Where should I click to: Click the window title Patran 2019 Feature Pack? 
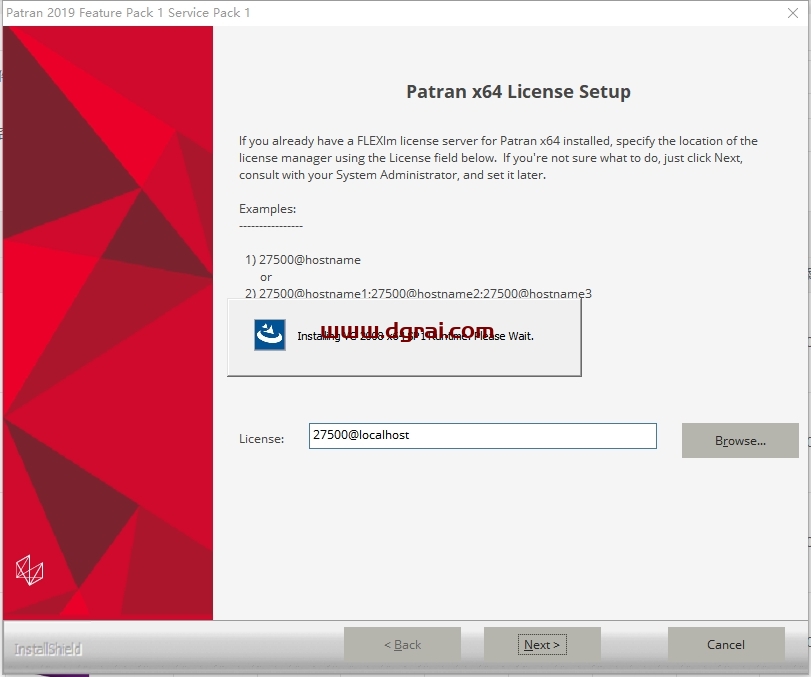(128, 13)
